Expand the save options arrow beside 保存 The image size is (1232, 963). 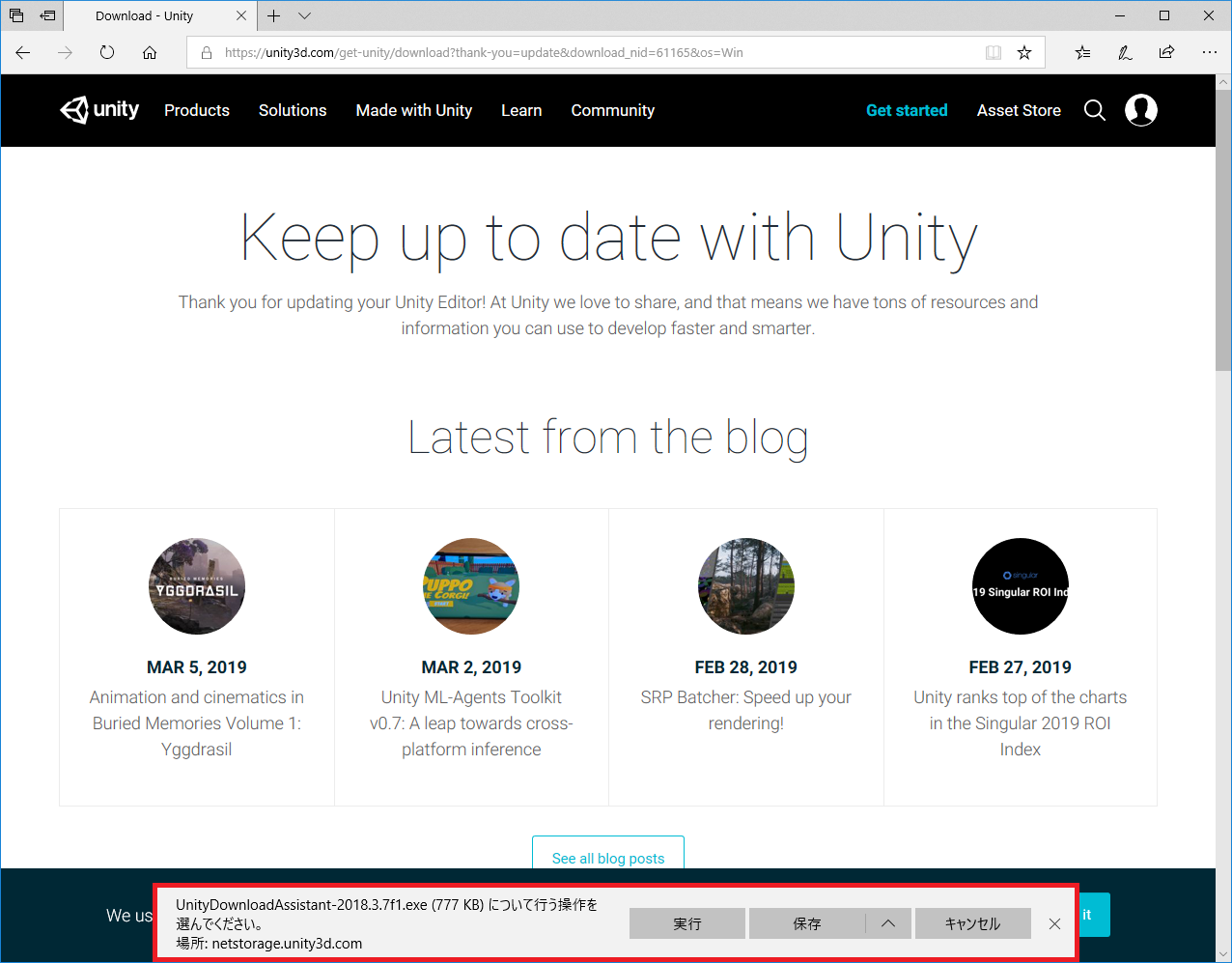coord(888,923)
